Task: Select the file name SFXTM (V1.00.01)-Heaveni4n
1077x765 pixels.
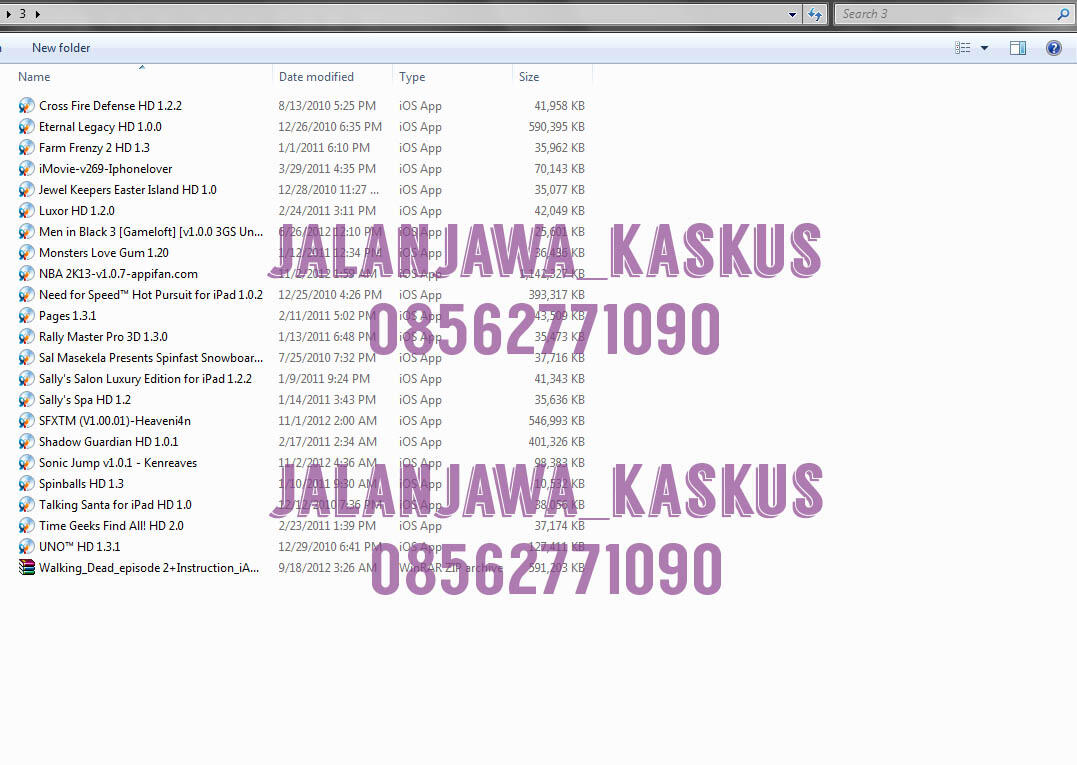Action: coord(115,421)
